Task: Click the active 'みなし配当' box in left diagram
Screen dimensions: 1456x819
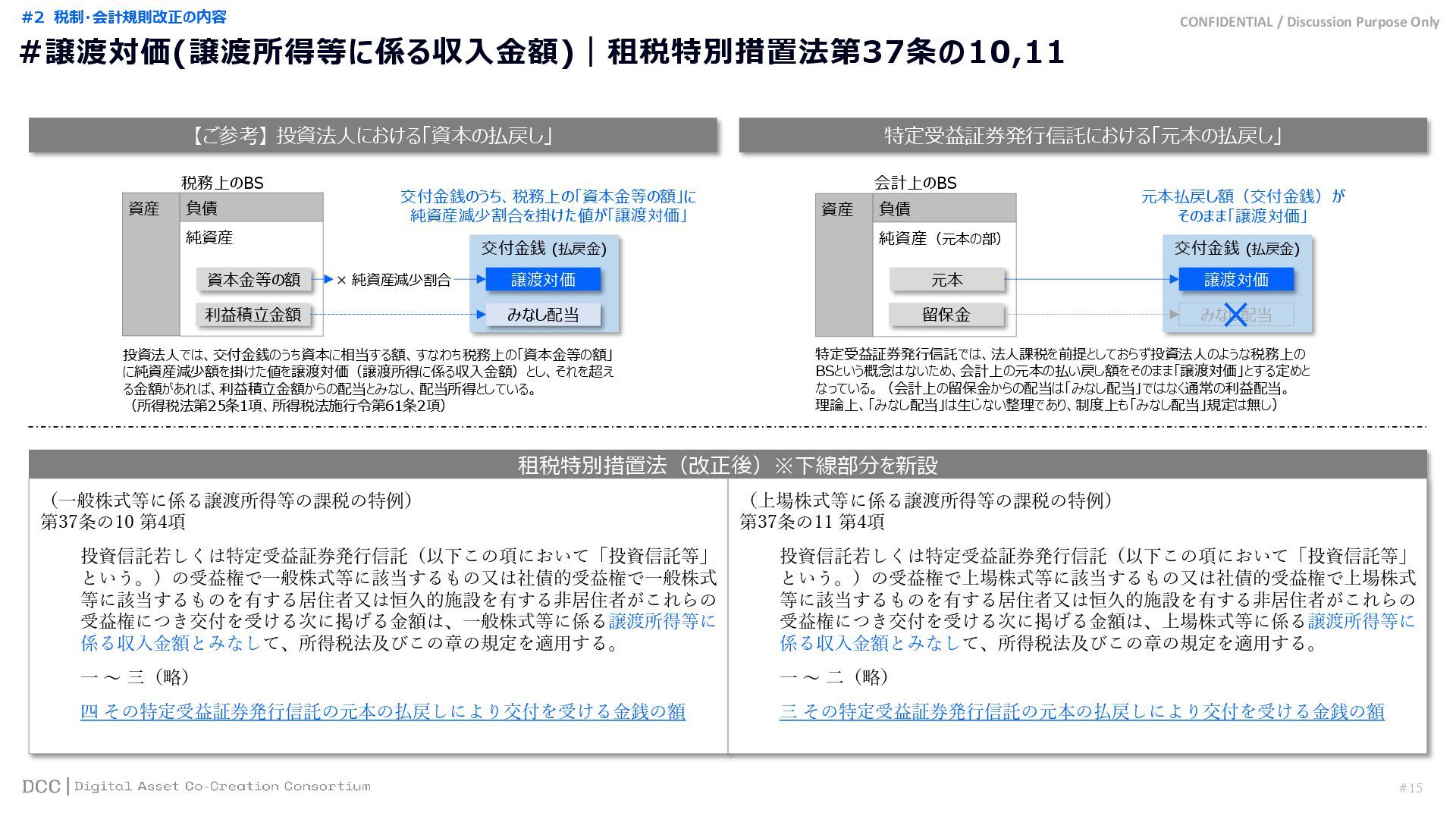Action: click(x=543, y=314)
